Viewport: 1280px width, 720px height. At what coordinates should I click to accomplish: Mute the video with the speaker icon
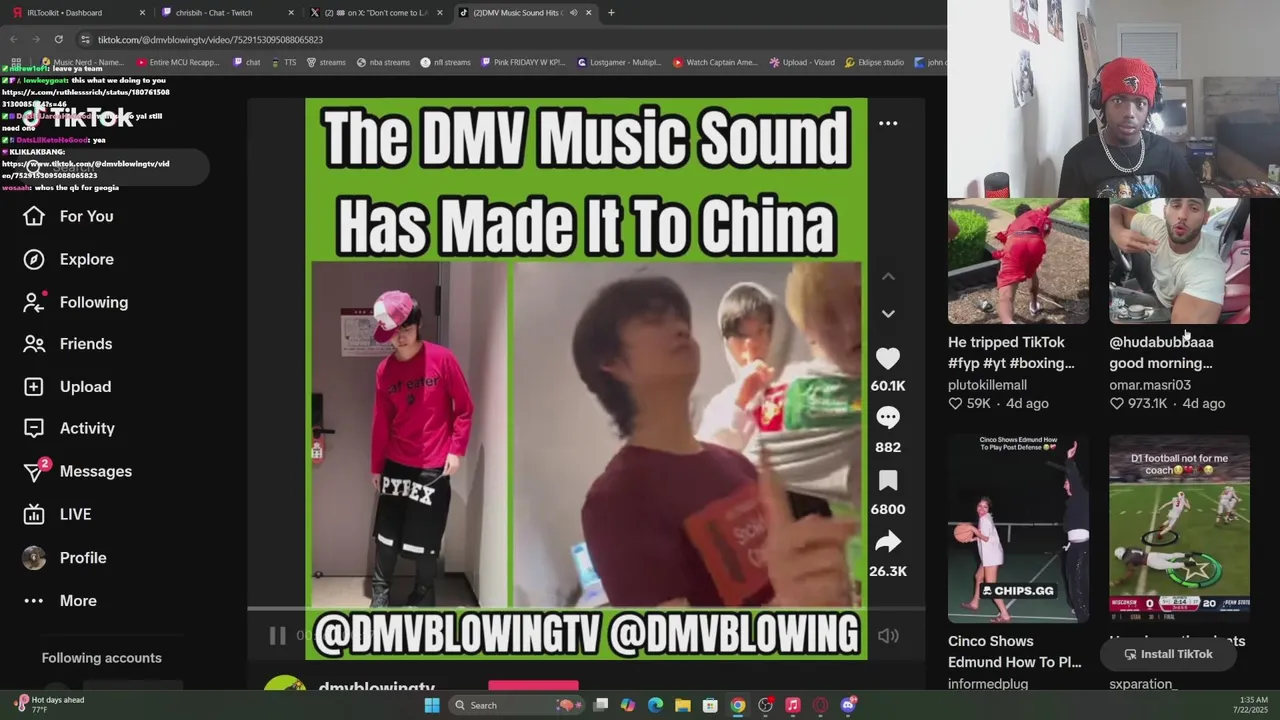(x=888, y=635)
